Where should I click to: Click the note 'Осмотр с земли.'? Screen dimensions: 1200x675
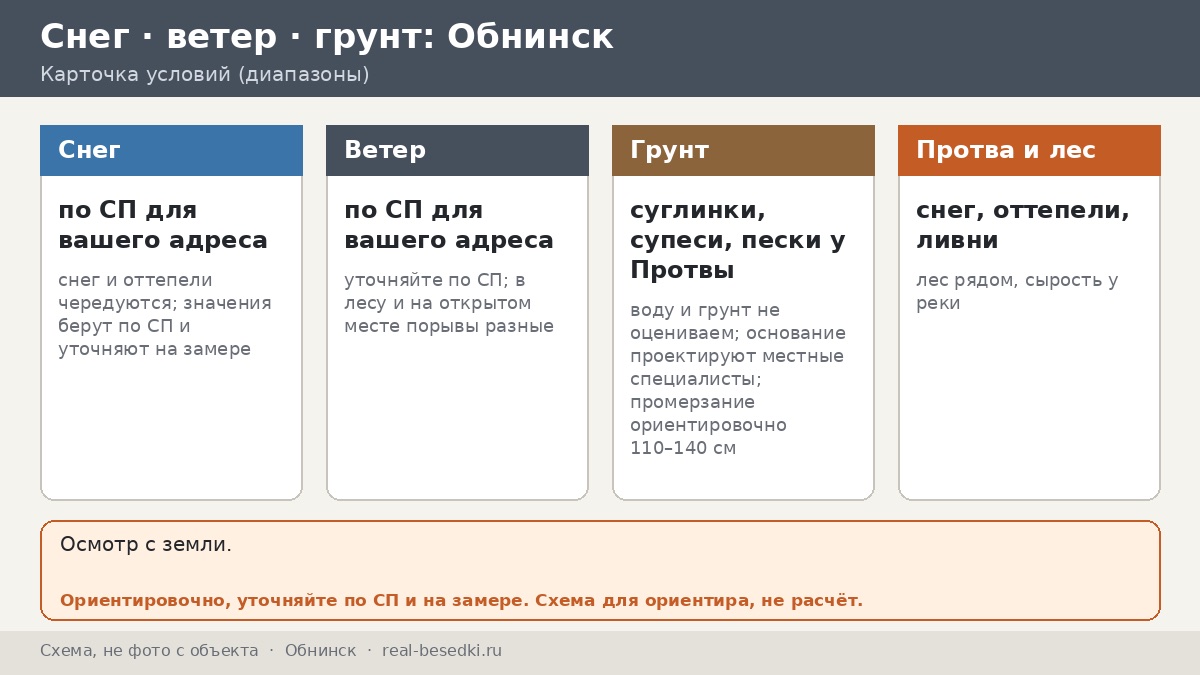[146, 545]
